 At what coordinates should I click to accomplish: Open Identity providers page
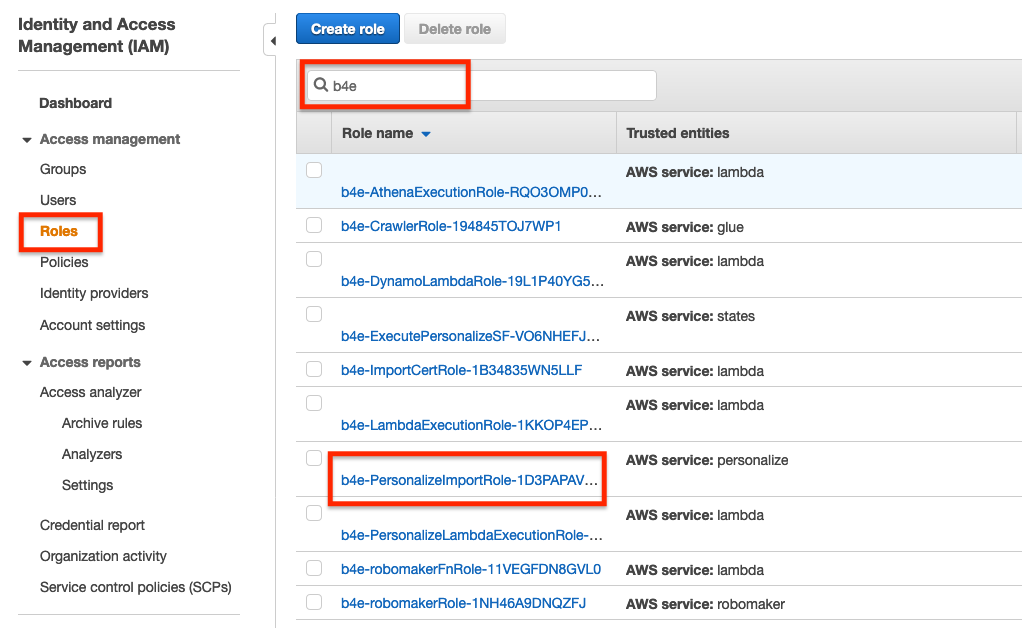(94, 293)
